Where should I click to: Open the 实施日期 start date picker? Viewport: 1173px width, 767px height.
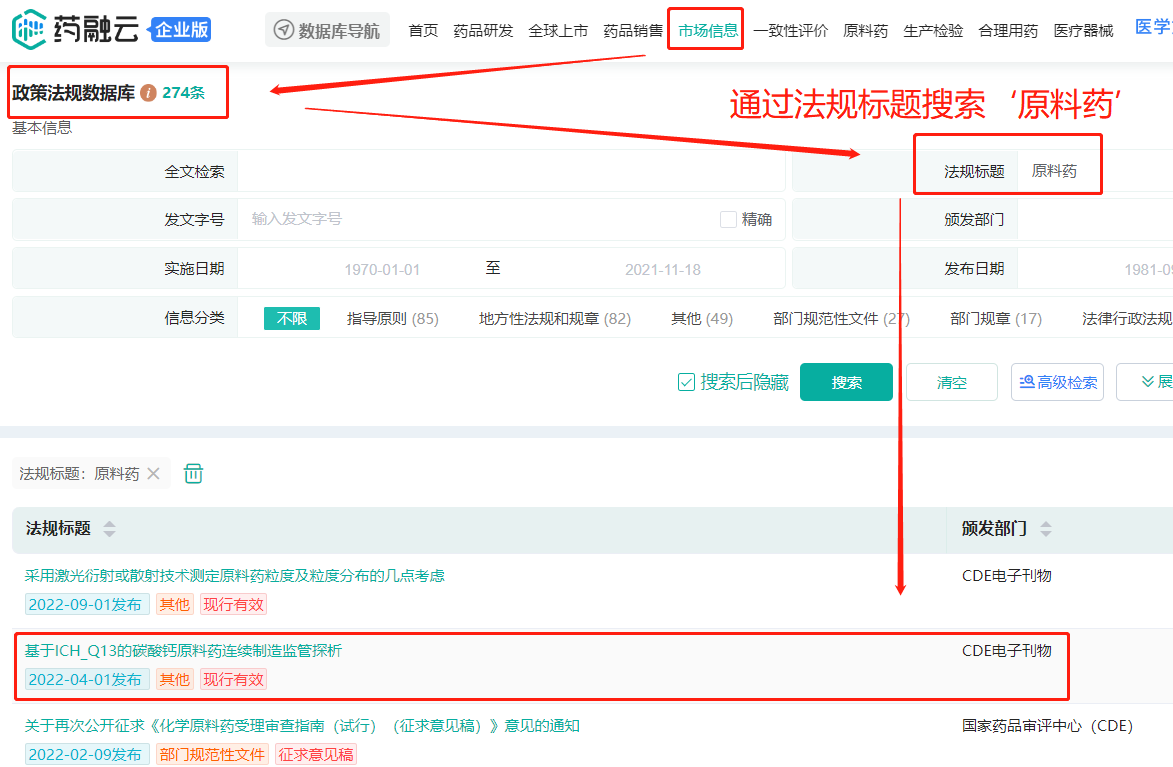(382, 269)
